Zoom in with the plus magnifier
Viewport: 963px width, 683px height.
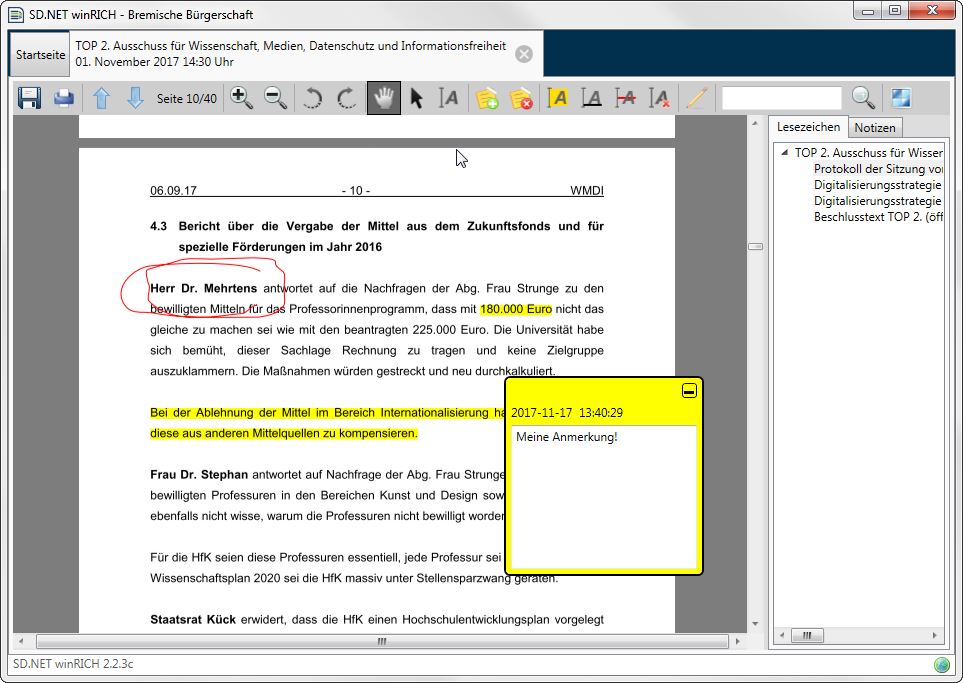click(x=241, y=98)
